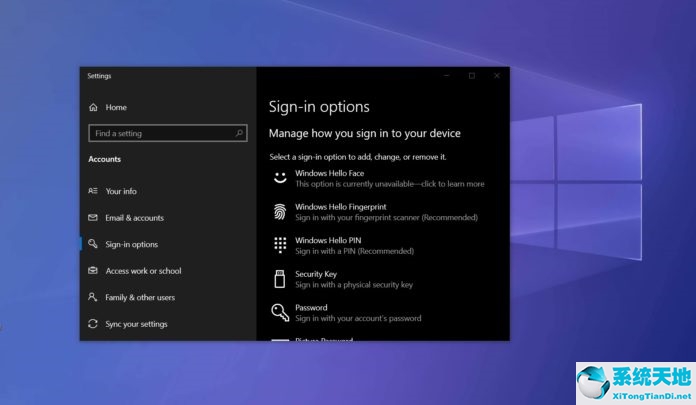Click 'Manage how you sign in to your device'
Image resolution: width=696 pixels, height=405 pixels.
click(364, 133)
